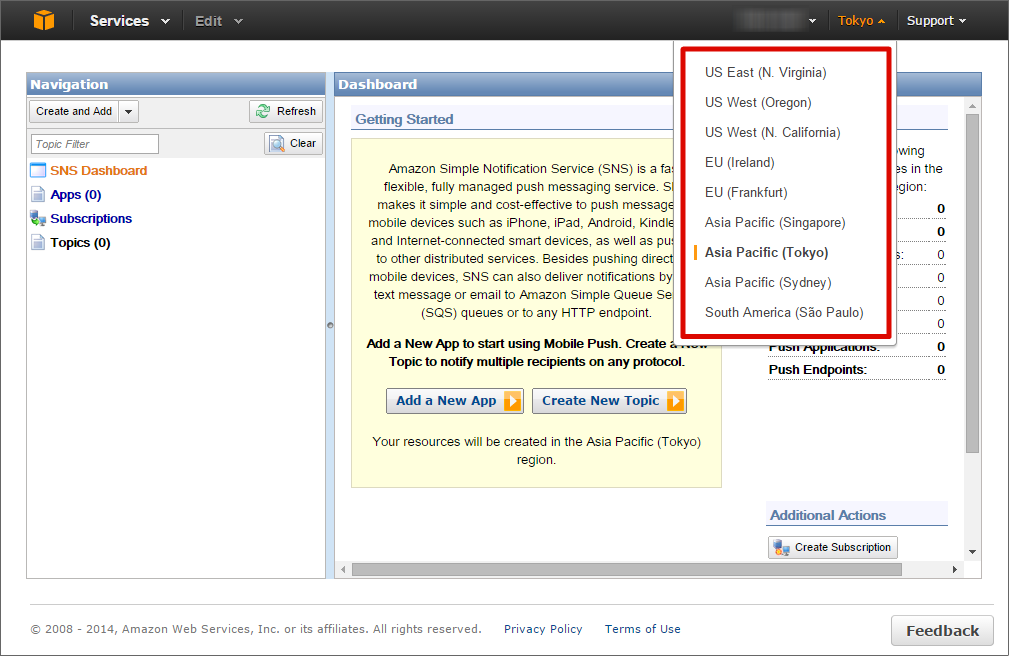Open the Edit dropdown menu

219,21
